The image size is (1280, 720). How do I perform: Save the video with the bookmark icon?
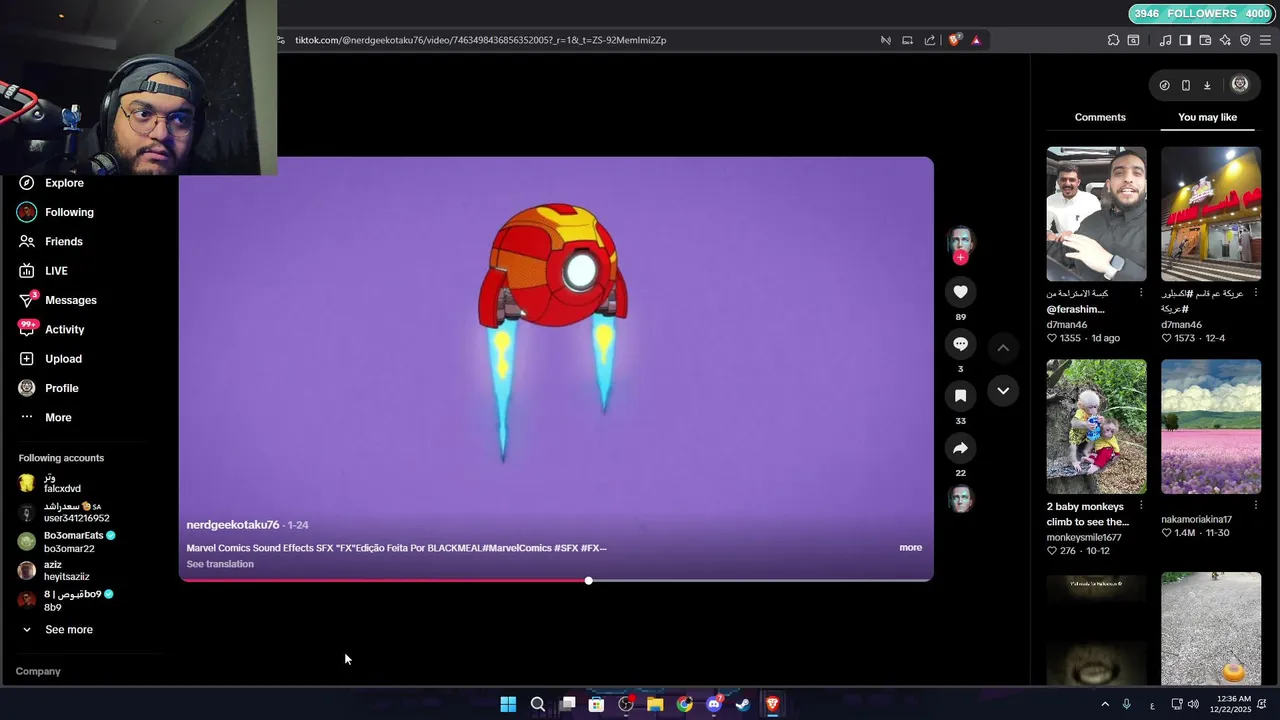click(x=960, y=395)
